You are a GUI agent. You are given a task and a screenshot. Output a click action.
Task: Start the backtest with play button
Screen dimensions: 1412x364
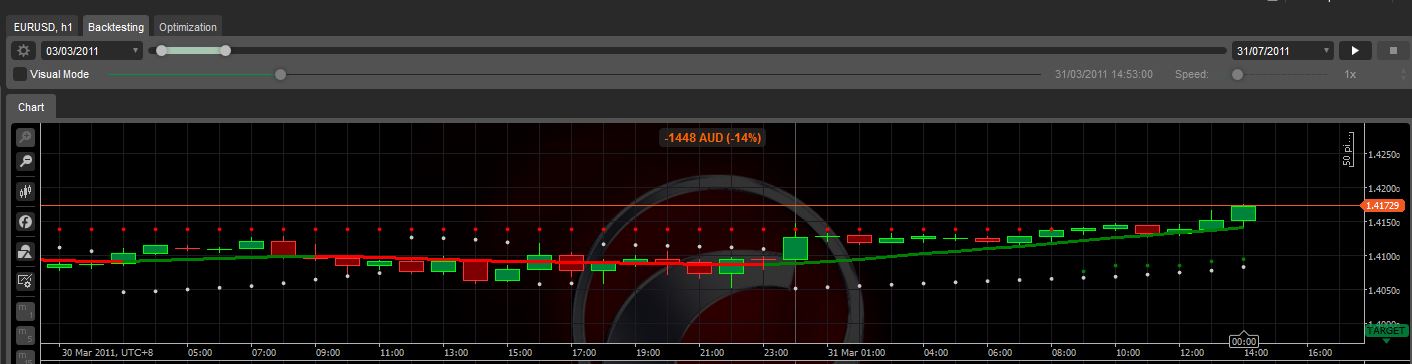point(1355,50)
